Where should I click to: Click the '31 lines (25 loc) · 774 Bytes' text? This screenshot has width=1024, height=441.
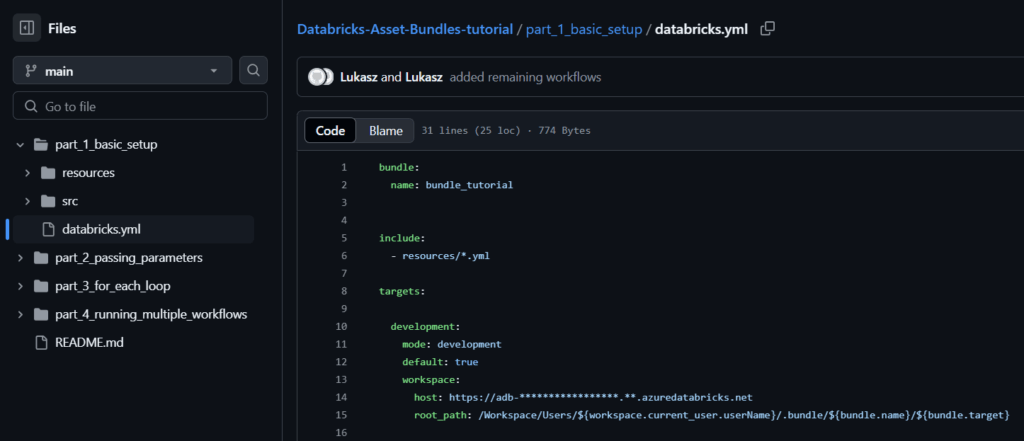pos(506,131)
